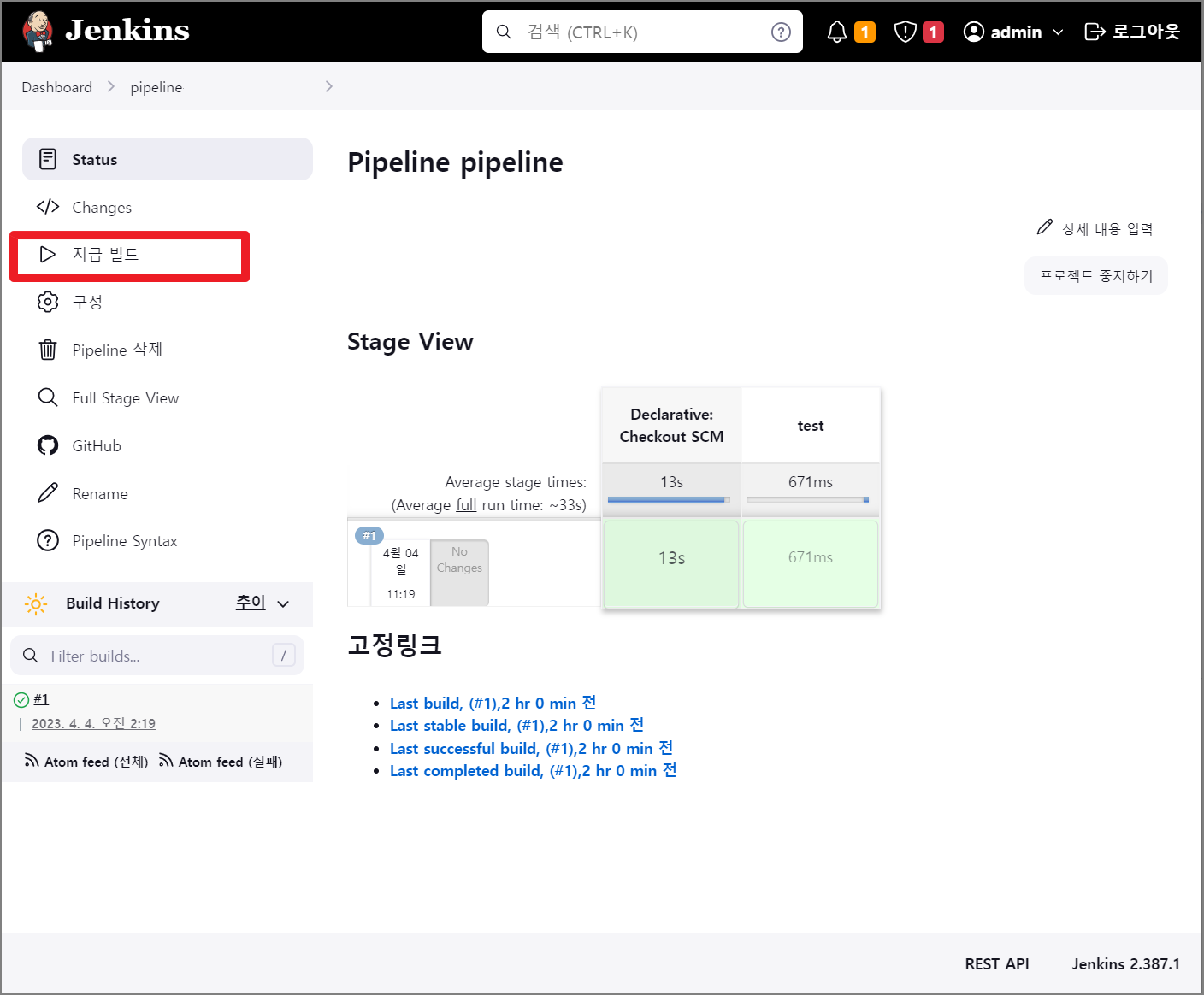Open REST API footer link
The width and height of the screenshot is (1204, 995).
click(x=997, y=963)
